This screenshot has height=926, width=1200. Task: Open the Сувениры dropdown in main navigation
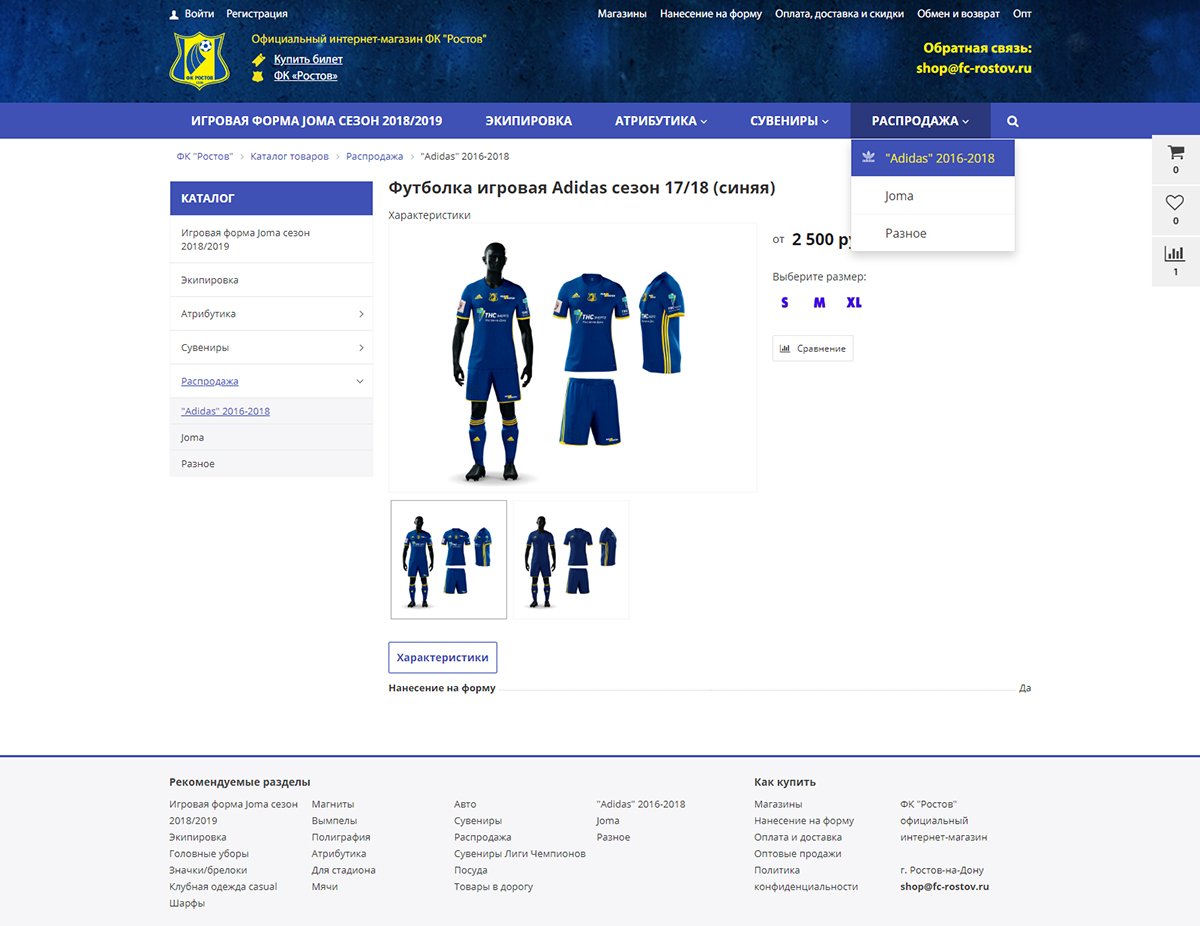pos(790,121)
